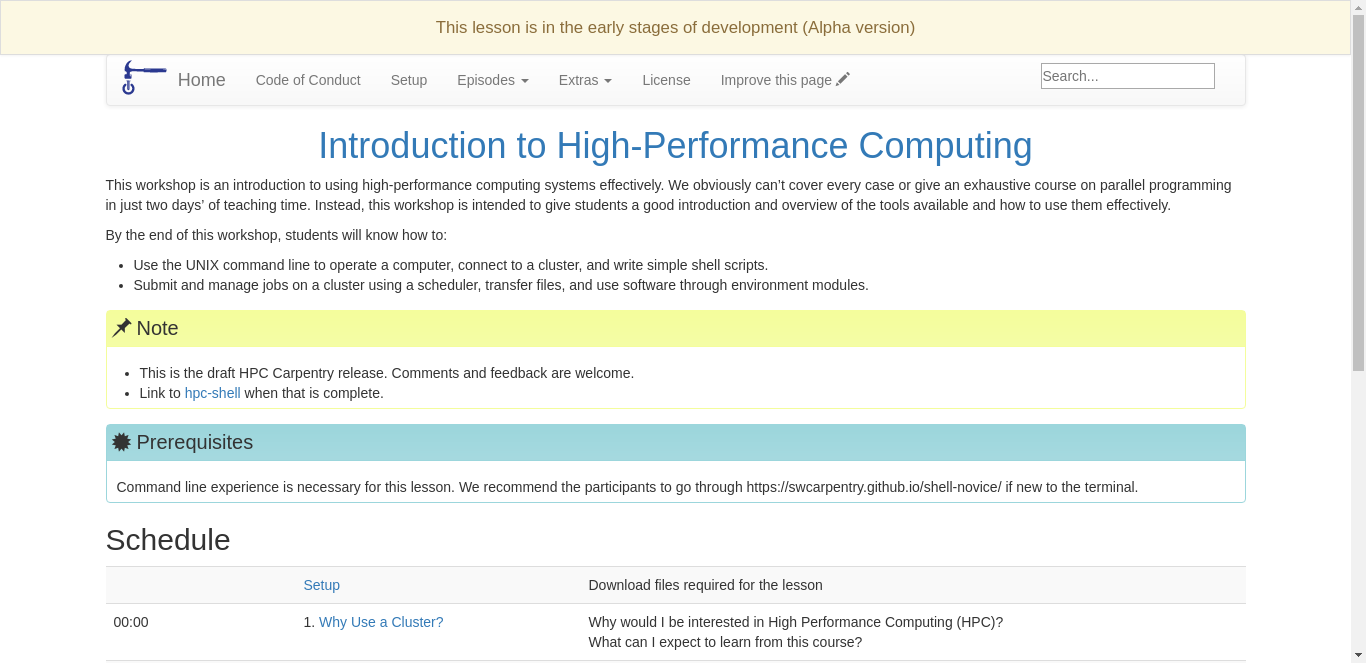Click the sun badge icon beside Prerequisites
Image resolution: width=1366 pixels, height=663 pixels.
click(121, 441)
